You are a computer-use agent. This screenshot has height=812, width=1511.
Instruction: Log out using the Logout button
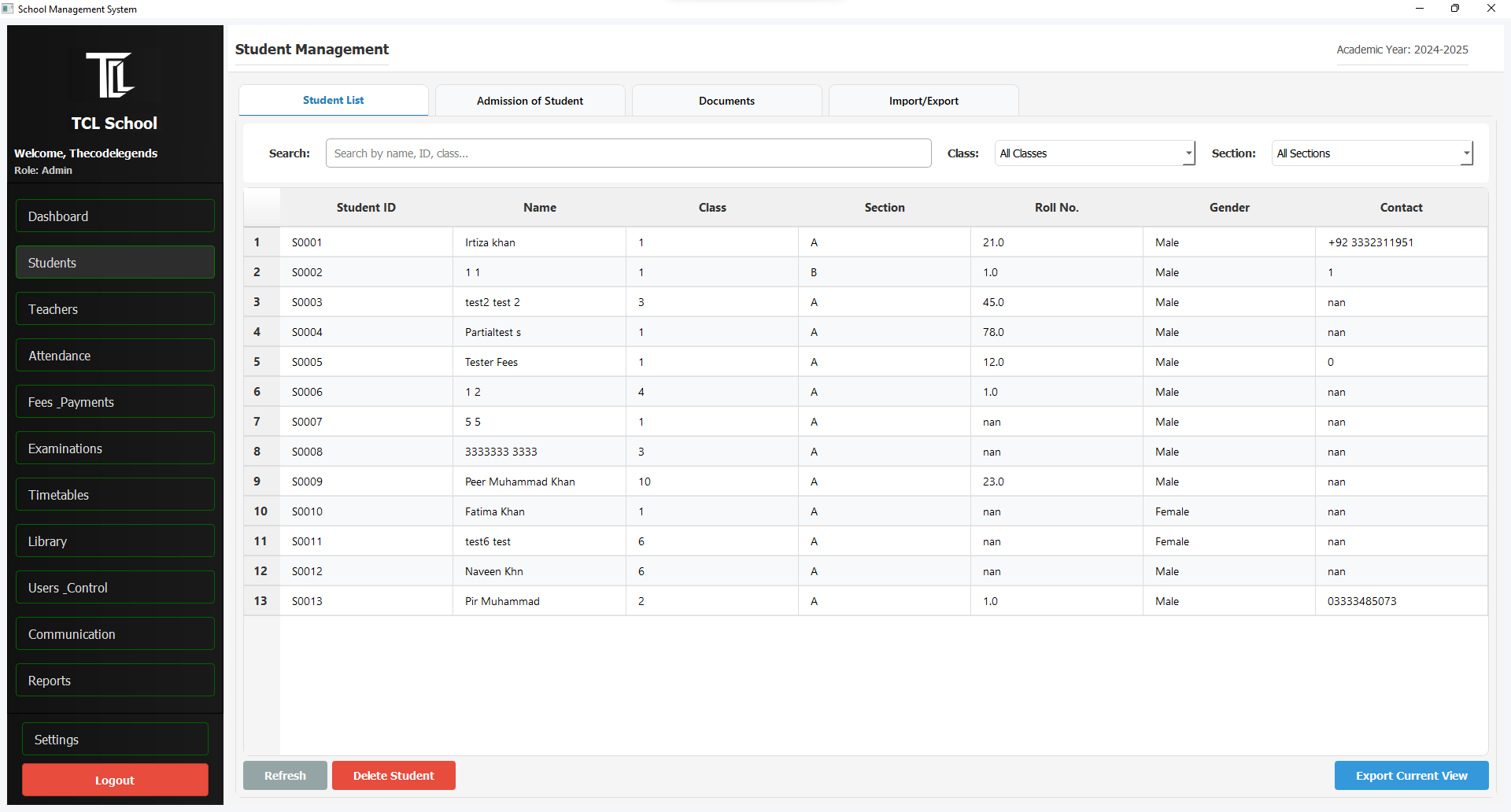pyautogui.click(x=115, y=781)
